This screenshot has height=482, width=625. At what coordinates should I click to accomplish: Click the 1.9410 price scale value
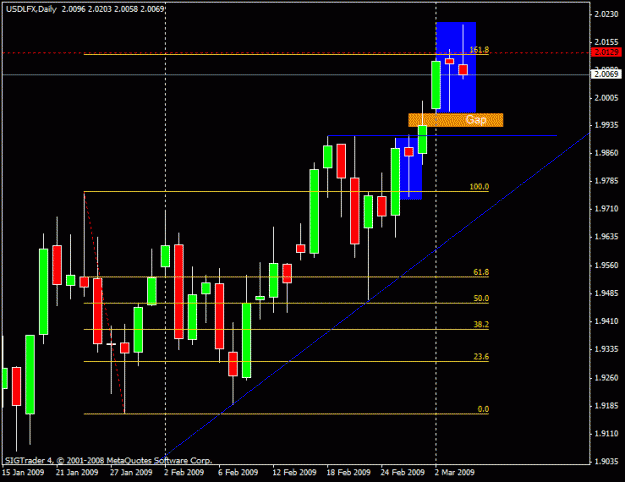tap(607, 321)
